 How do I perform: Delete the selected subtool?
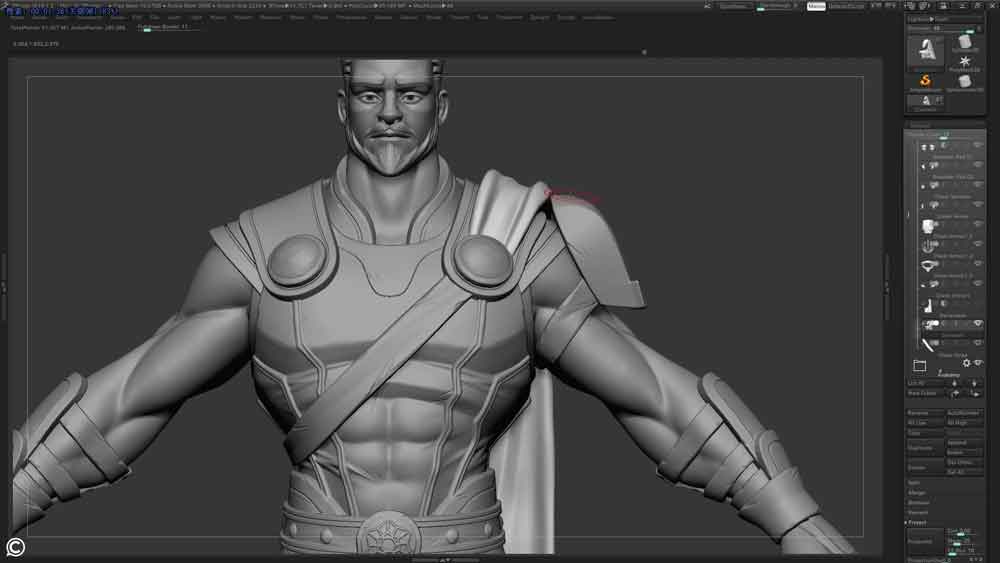tap(925, 467)
